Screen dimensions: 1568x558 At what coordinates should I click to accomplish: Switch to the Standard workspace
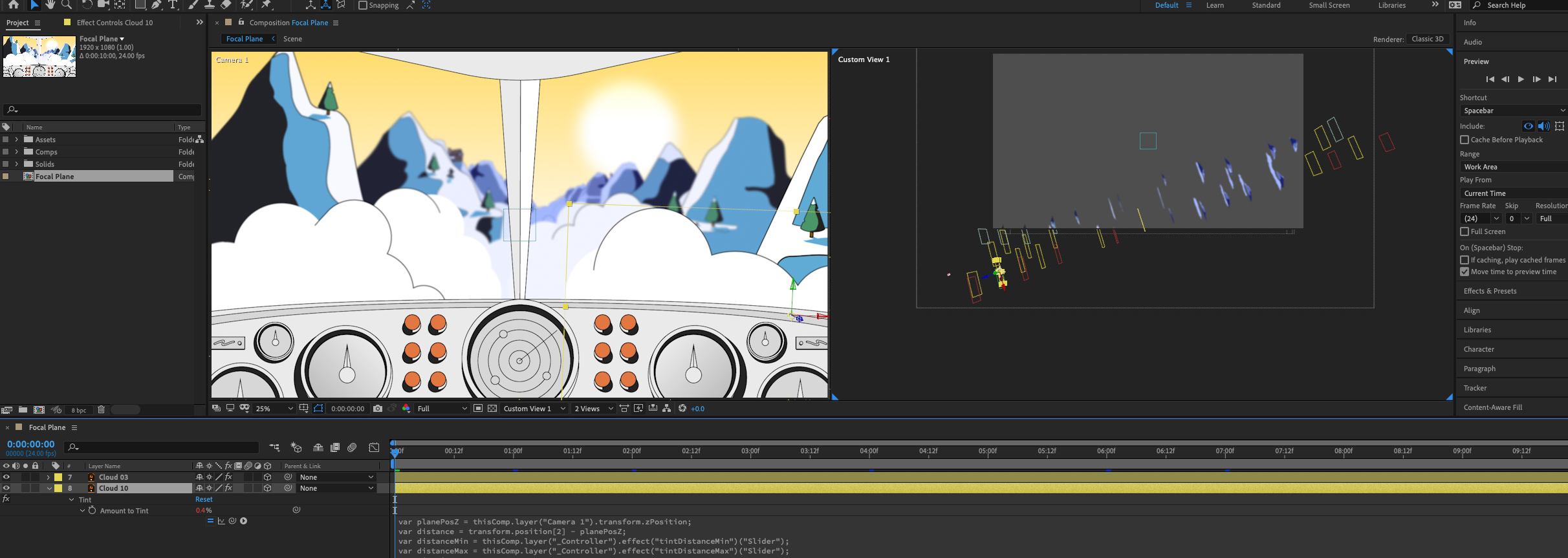point(1266,5)
